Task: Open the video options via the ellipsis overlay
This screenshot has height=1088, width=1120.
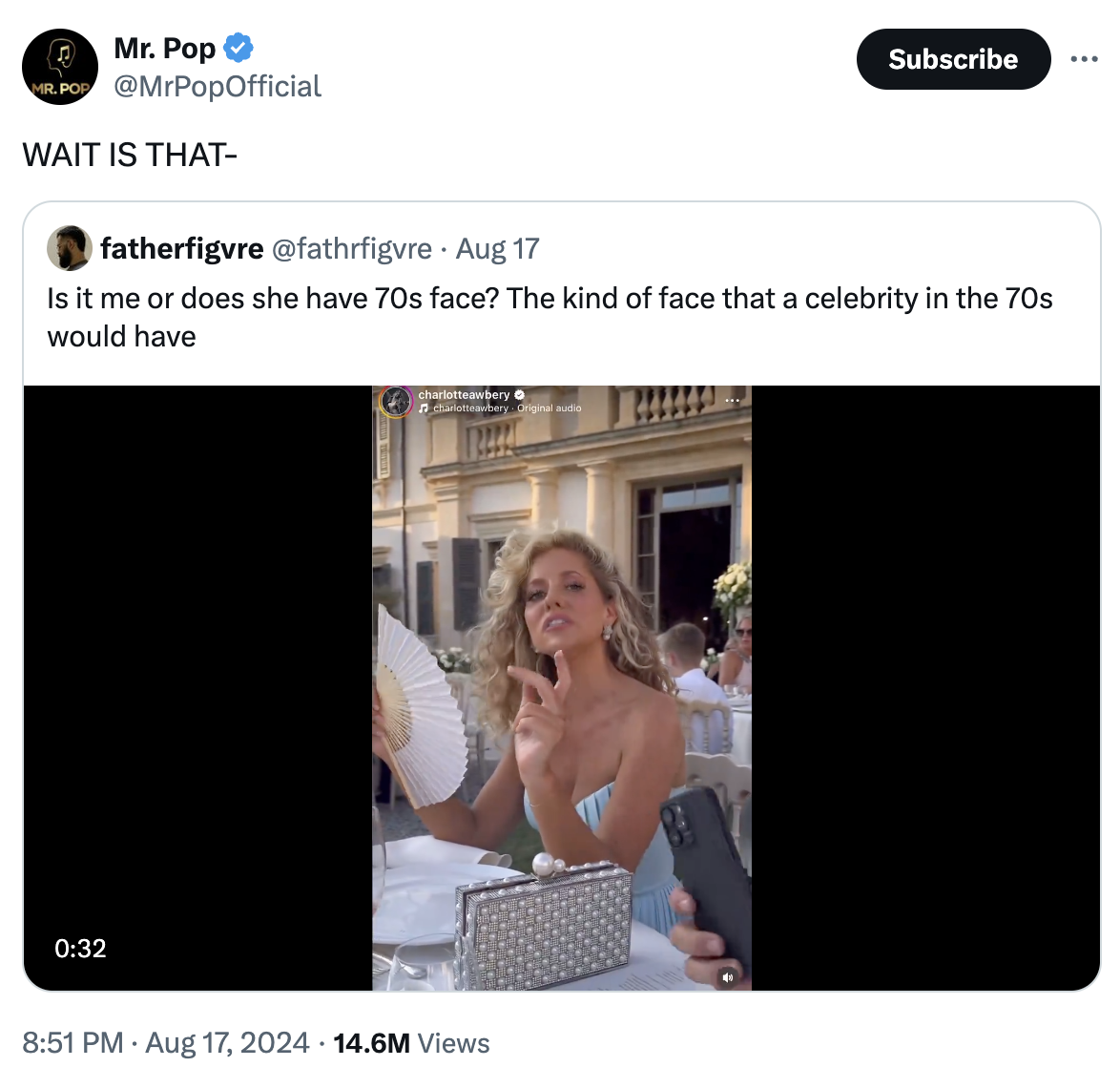Action: [734, 400]
